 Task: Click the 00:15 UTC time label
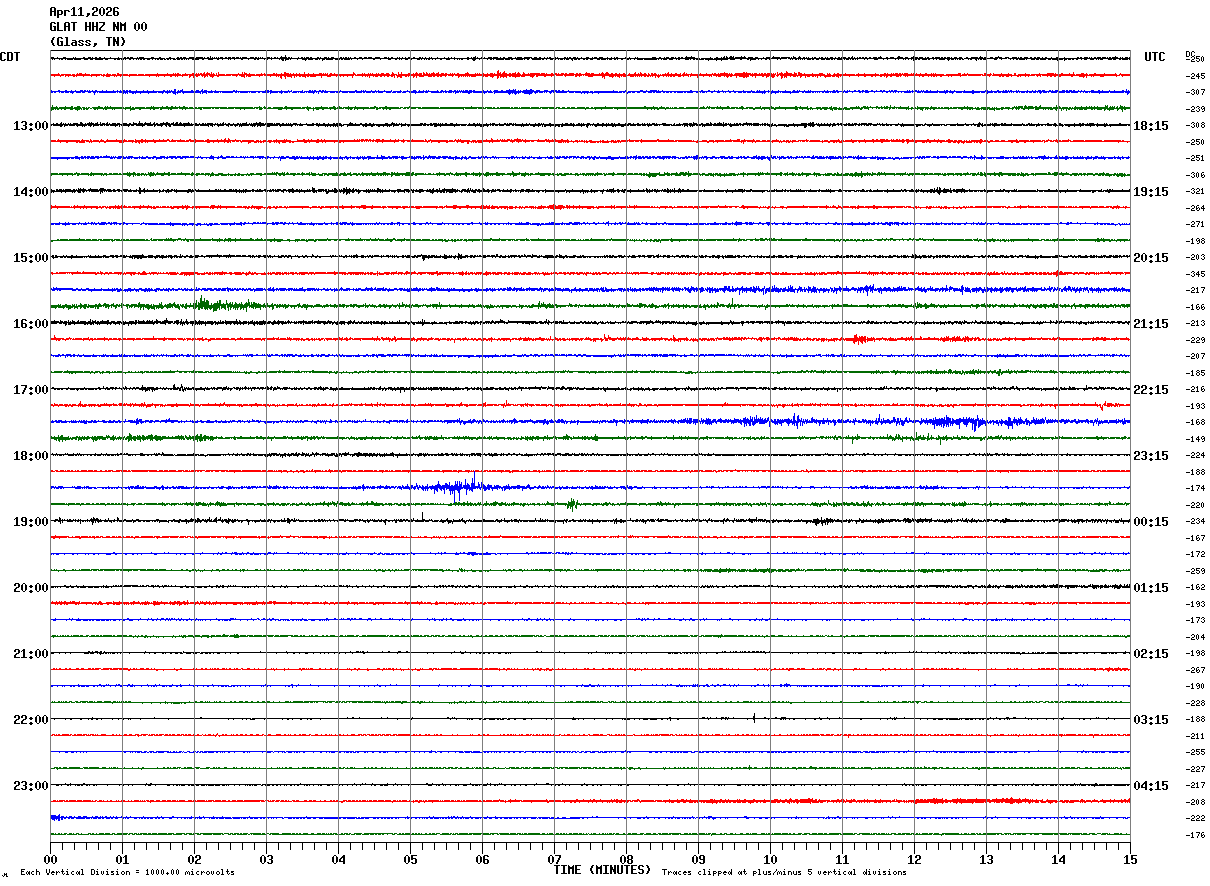[x=1151, y=522]
